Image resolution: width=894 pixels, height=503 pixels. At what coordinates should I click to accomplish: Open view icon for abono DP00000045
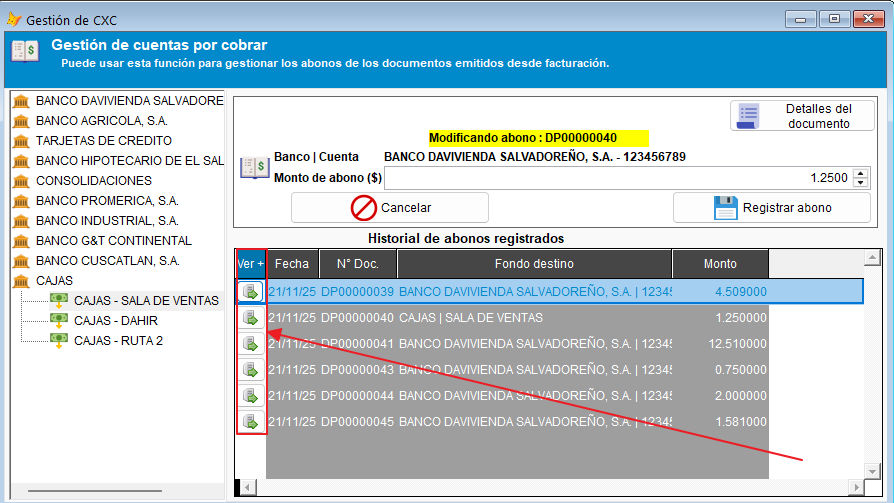[251, 422]
